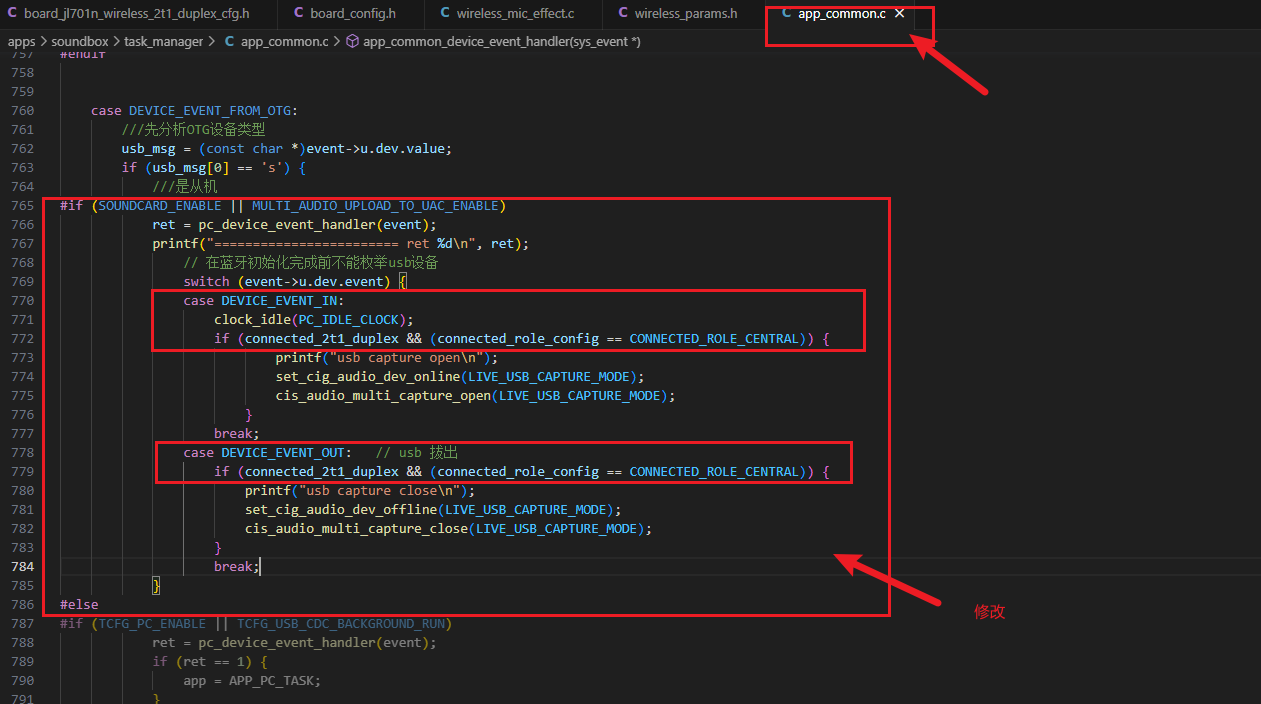Click line number 760 in the gutter

(21, 111)
